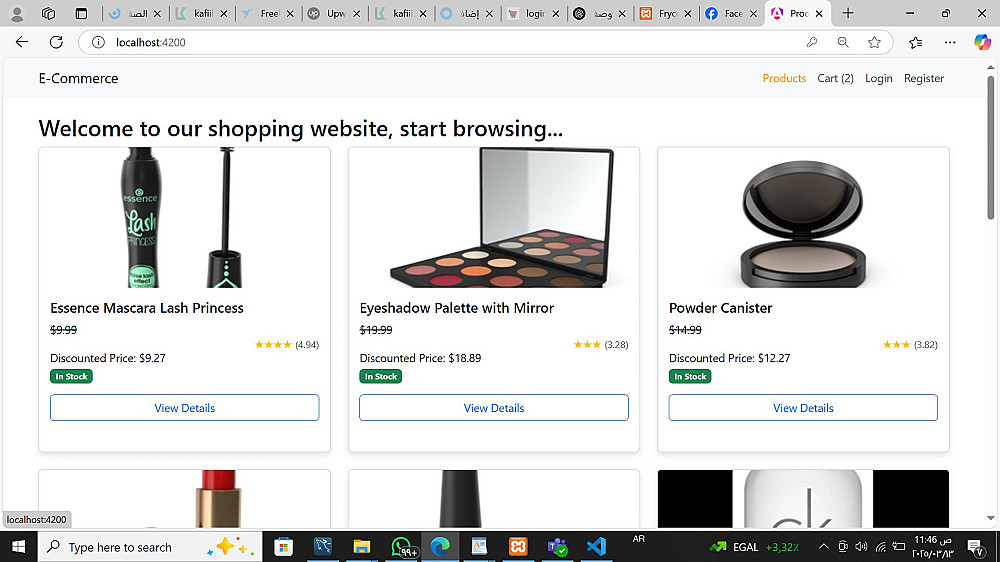
Task: Show hidden system tray icons
Action: pyautogui.click(x=823, y=547)
